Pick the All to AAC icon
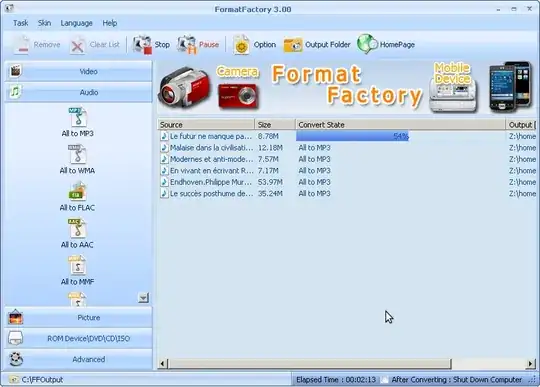Screen dimensions: 540x387 77,228
